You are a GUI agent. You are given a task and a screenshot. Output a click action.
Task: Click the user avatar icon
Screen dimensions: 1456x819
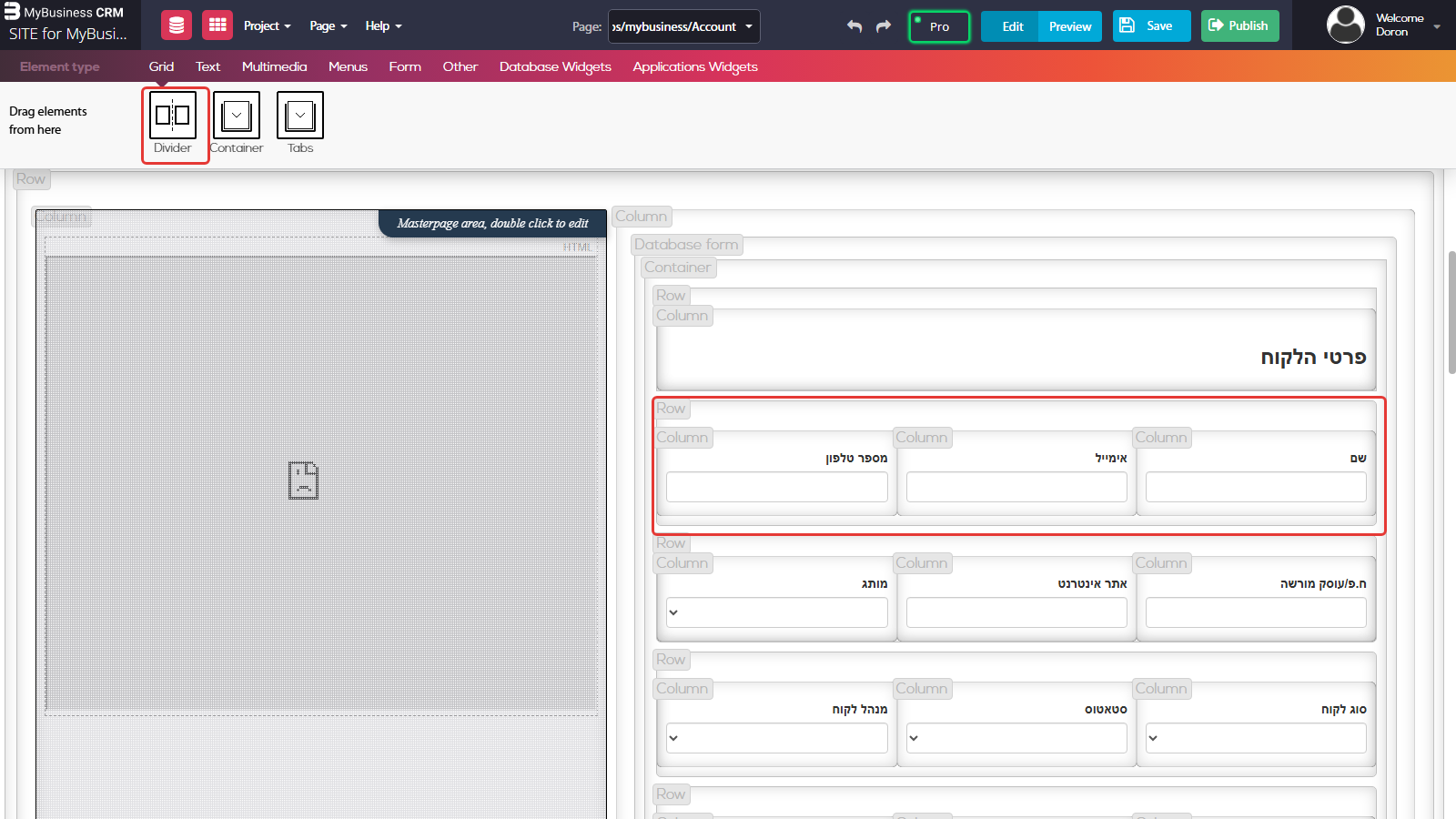(1346, 25)
